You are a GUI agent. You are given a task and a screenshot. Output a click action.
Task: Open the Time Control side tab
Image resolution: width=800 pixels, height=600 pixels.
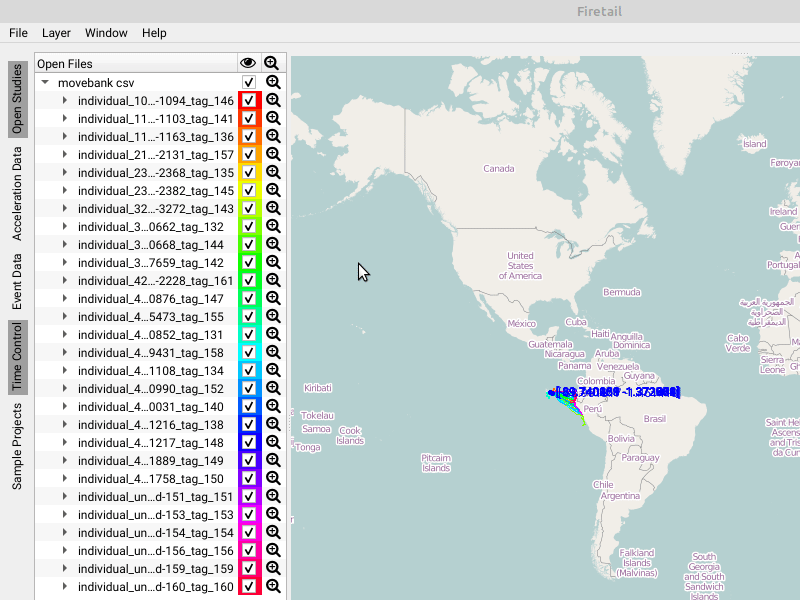pos(17,357)
